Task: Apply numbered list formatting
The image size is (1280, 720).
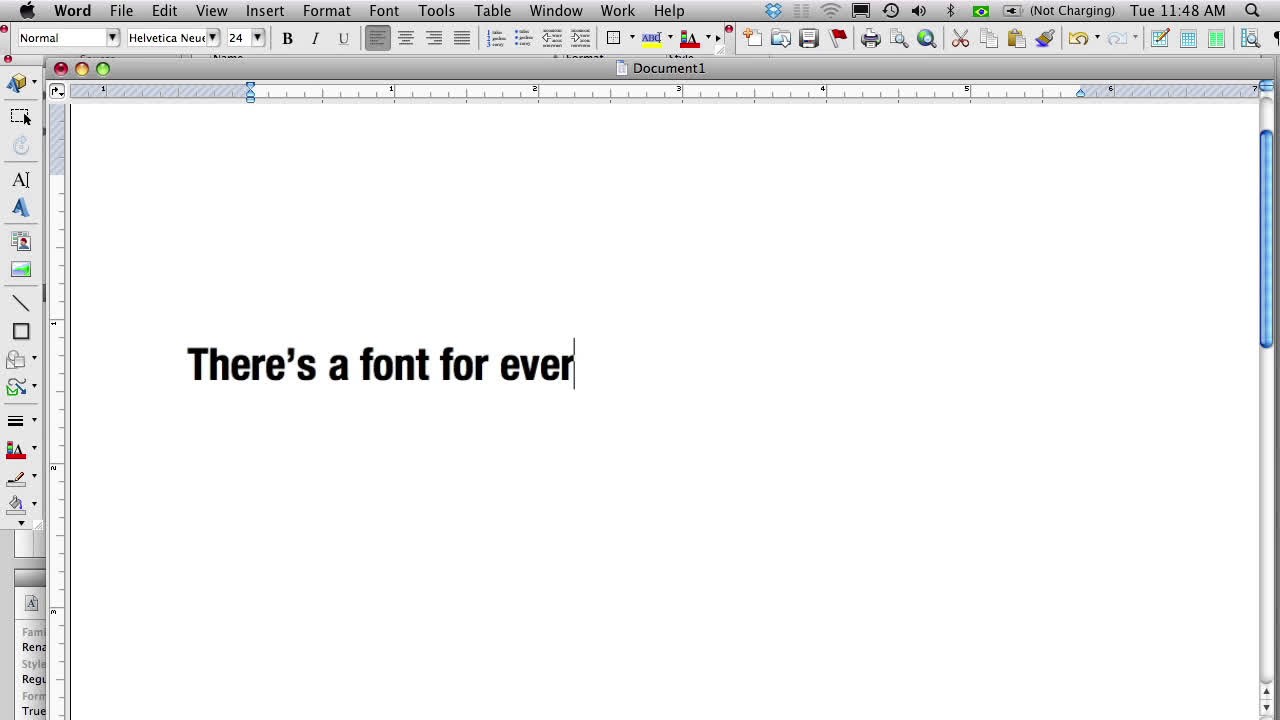Action: click(x=496, y=38)
